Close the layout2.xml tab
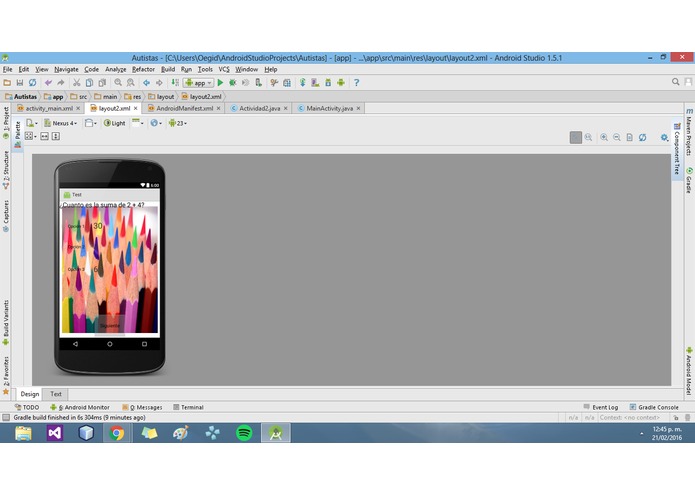 pos(136,108)
